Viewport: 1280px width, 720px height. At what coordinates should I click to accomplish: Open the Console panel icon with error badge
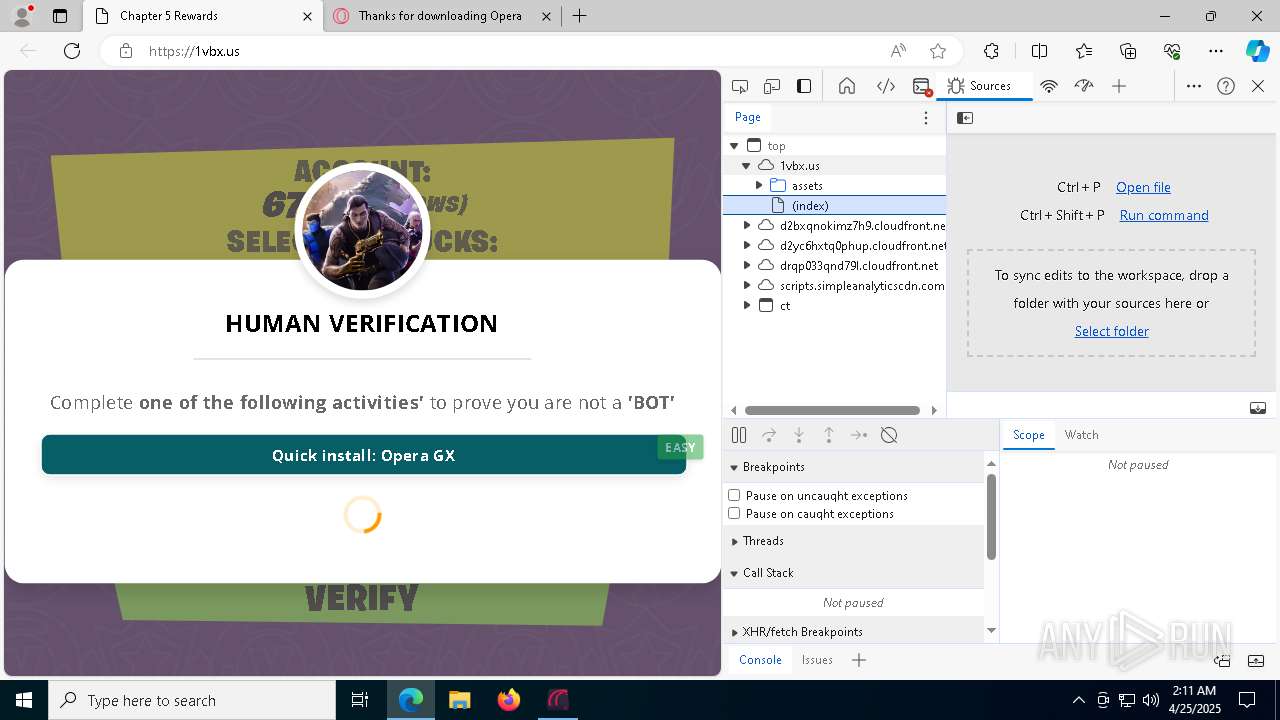(922, 87)
